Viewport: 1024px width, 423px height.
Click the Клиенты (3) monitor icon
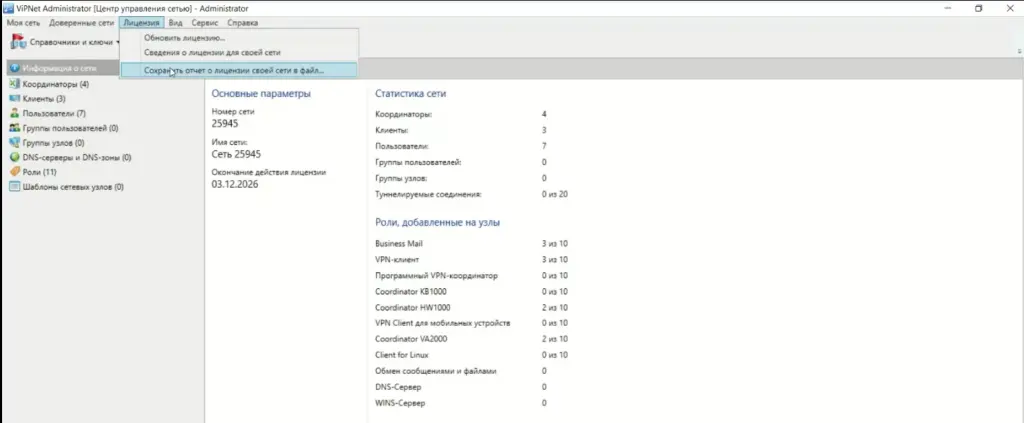click(x=15, y=99)
